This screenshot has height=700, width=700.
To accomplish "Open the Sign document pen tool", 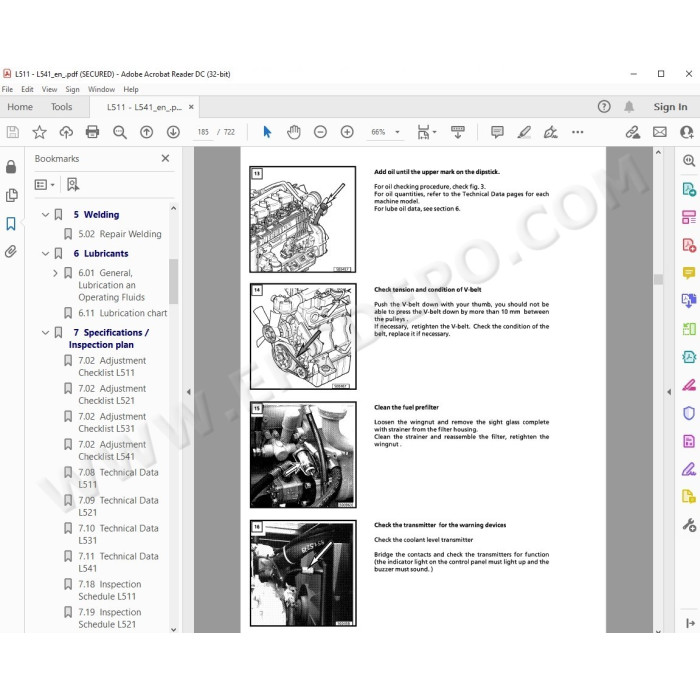I will [x=550, y=132].
